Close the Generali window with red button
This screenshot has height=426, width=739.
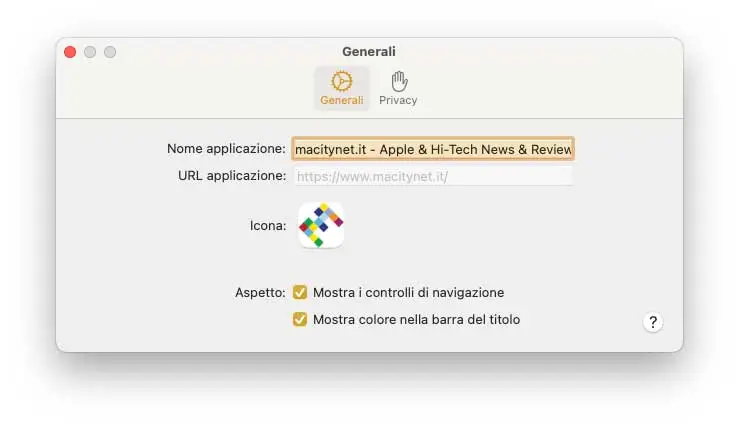(x=70, y=52)
